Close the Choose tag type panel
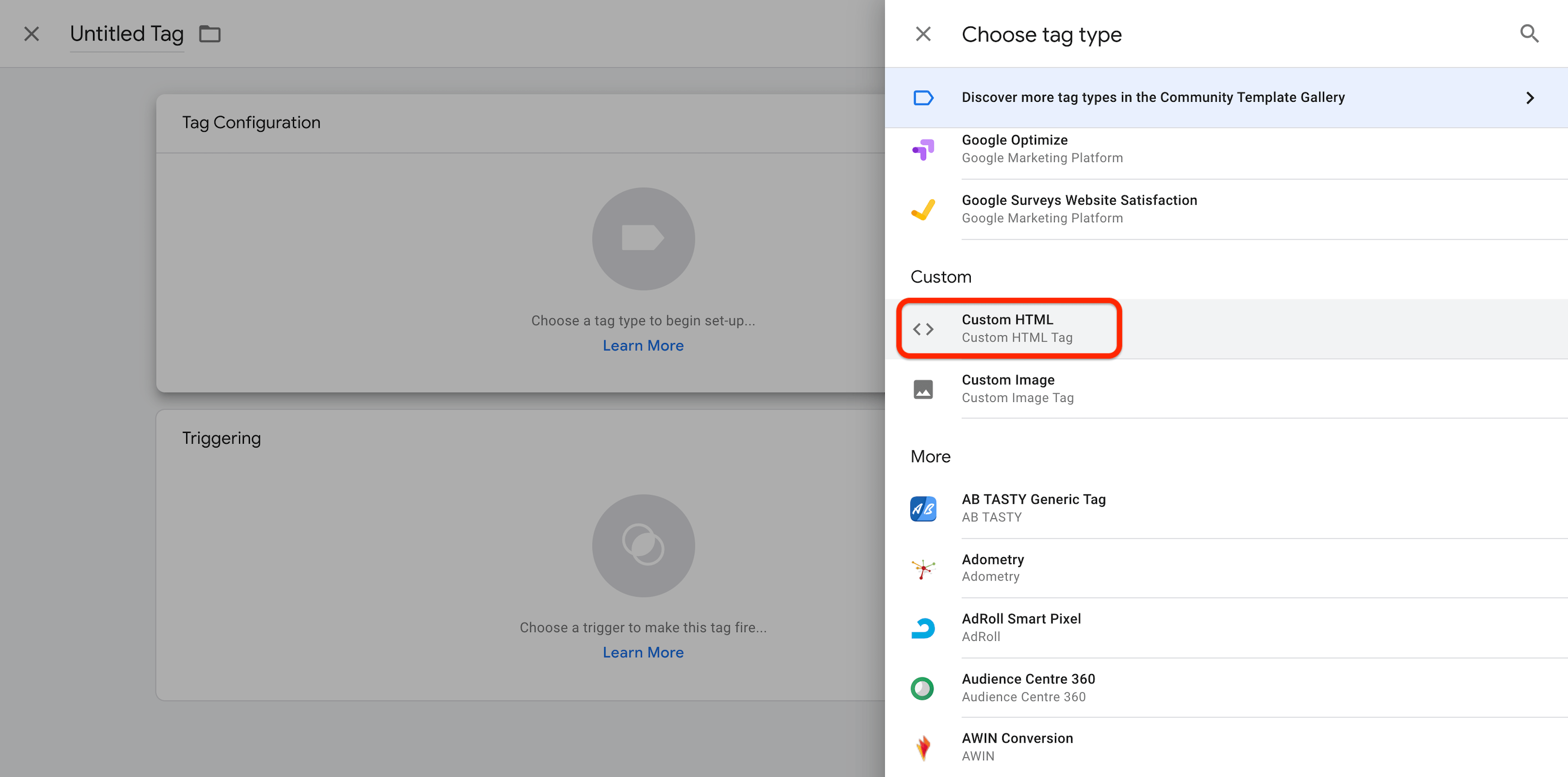 (x=923, y=34)
